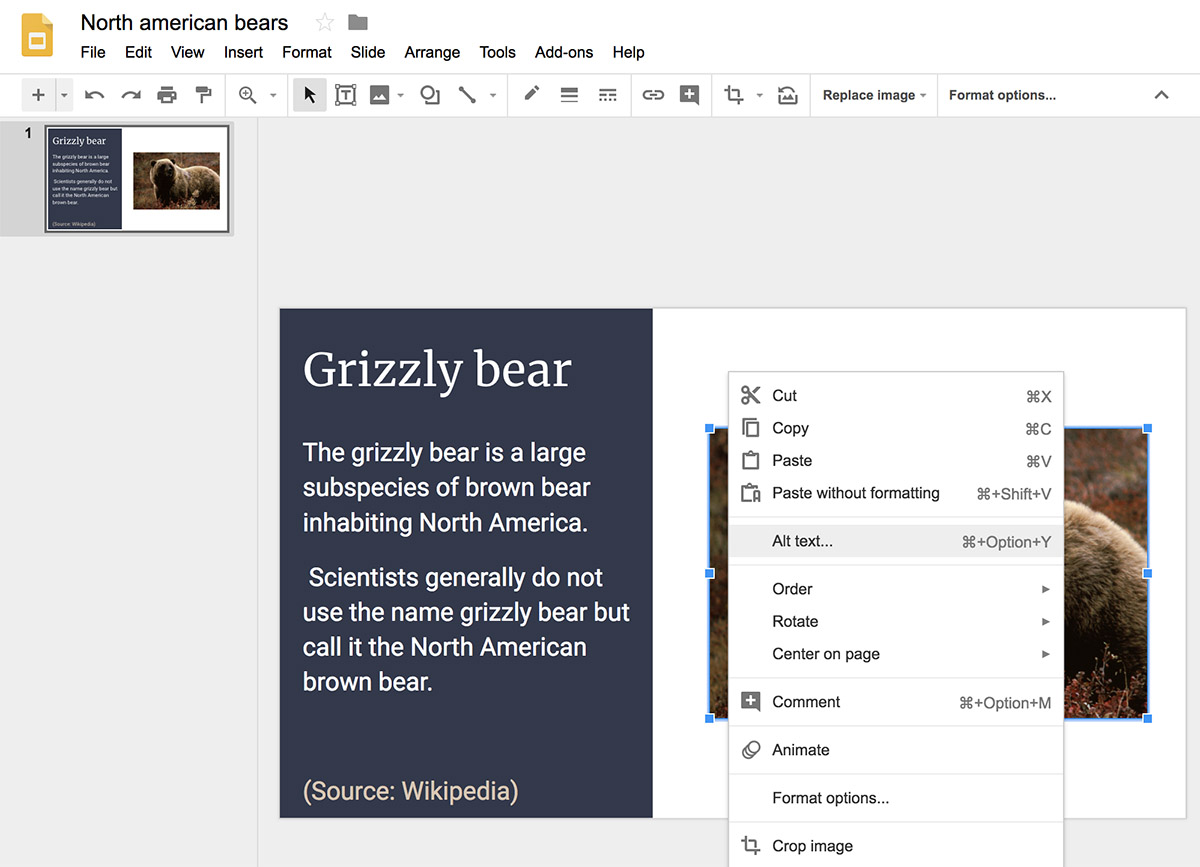
Task: Select the crop image toolbar icon
Action: (x=734, y=95)
